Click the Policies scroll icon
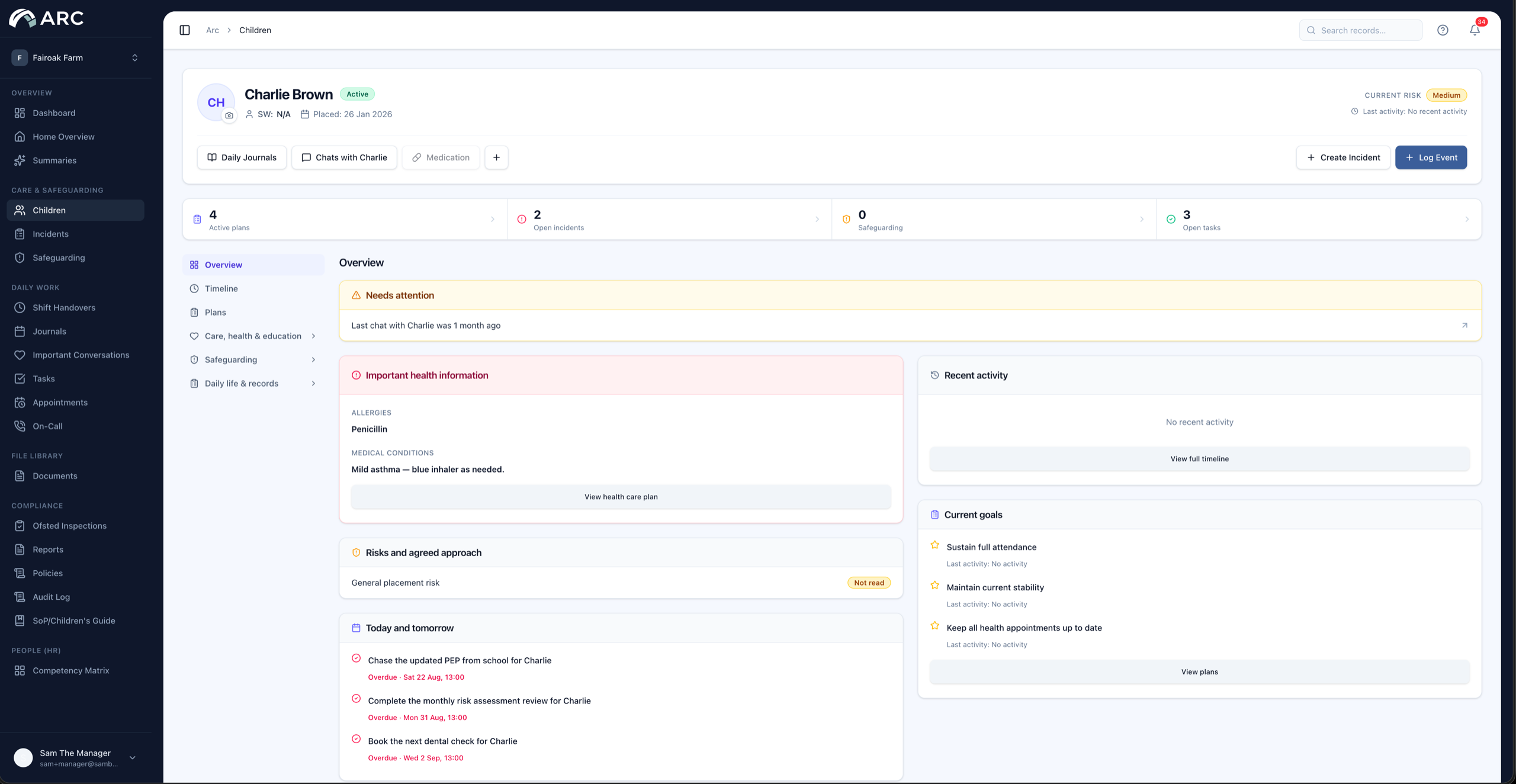Viewport: 1516px width, 784px height. pyautogui.click(x=20, y=573)
